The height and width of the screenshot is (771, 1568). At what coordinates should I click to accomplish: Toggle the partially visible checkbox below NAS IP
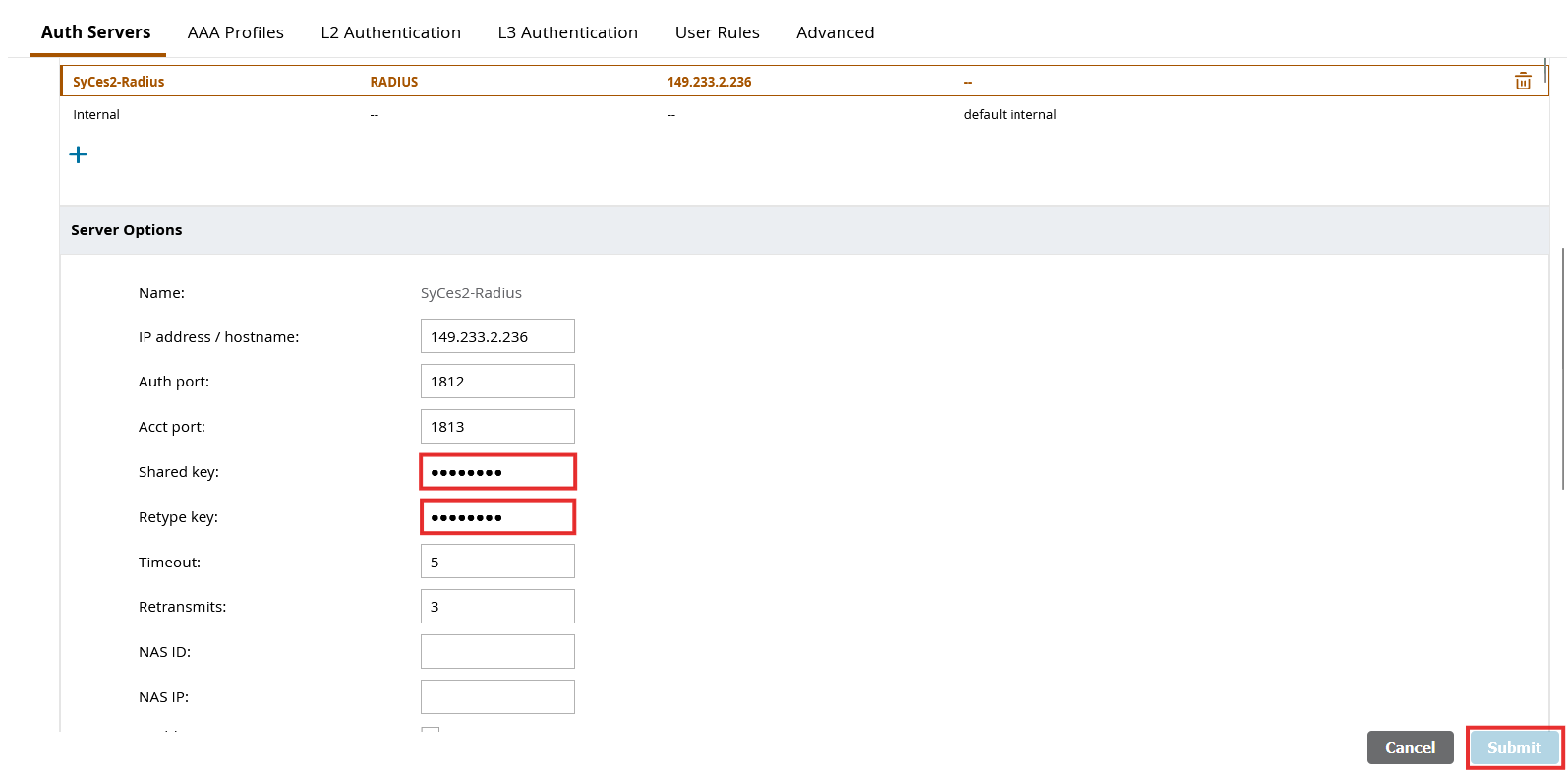430,731
